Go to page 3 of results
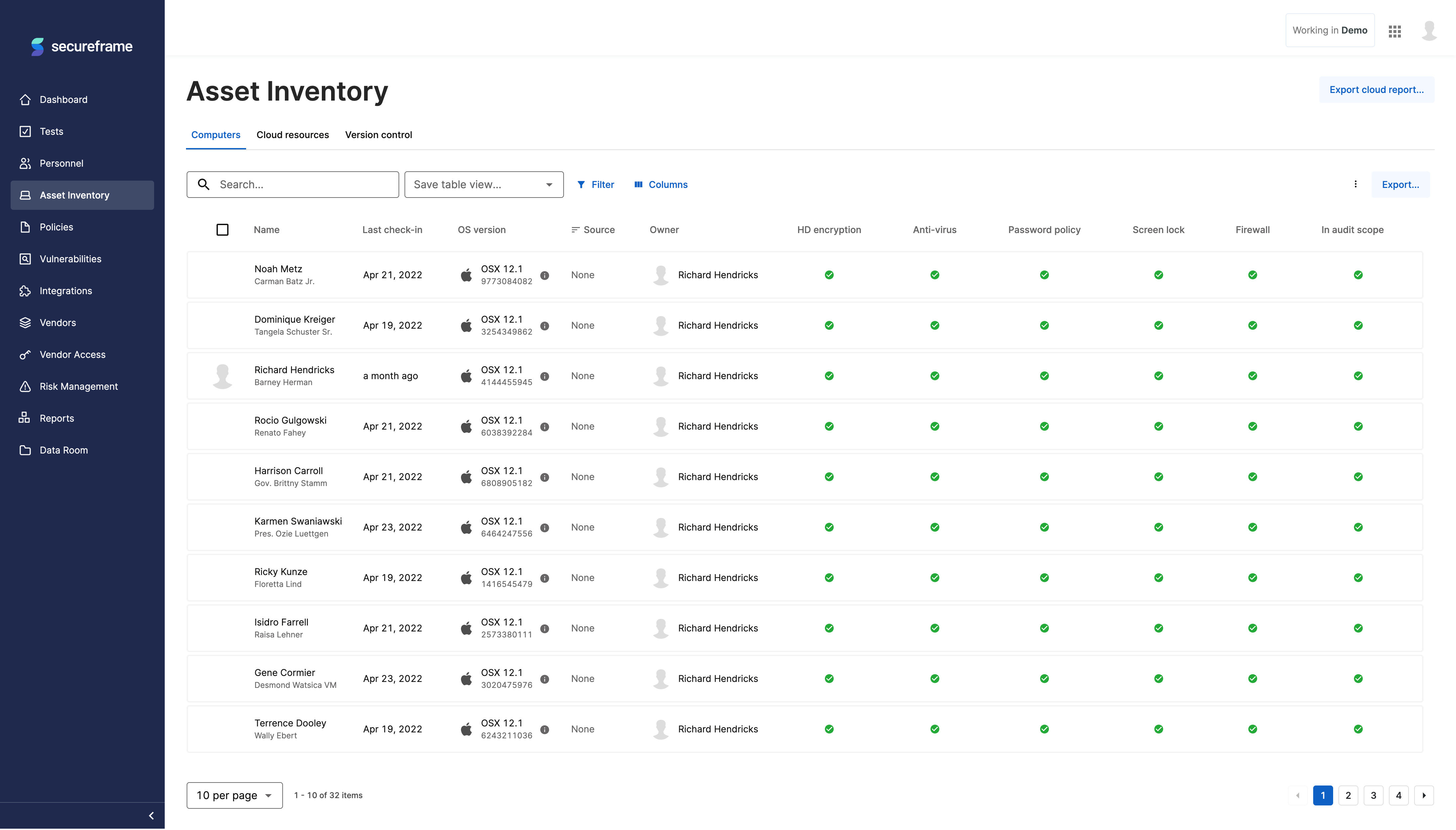1456x830 pixels. 1373,795
